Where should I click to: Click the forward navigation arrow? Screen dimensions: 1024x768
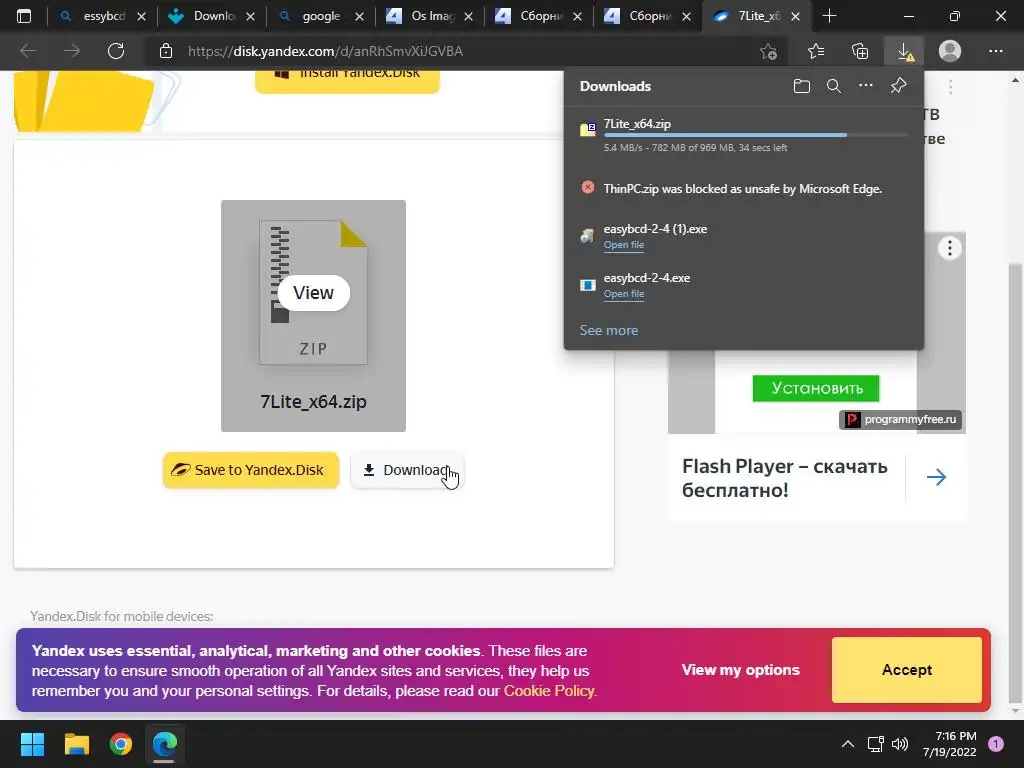72,51
